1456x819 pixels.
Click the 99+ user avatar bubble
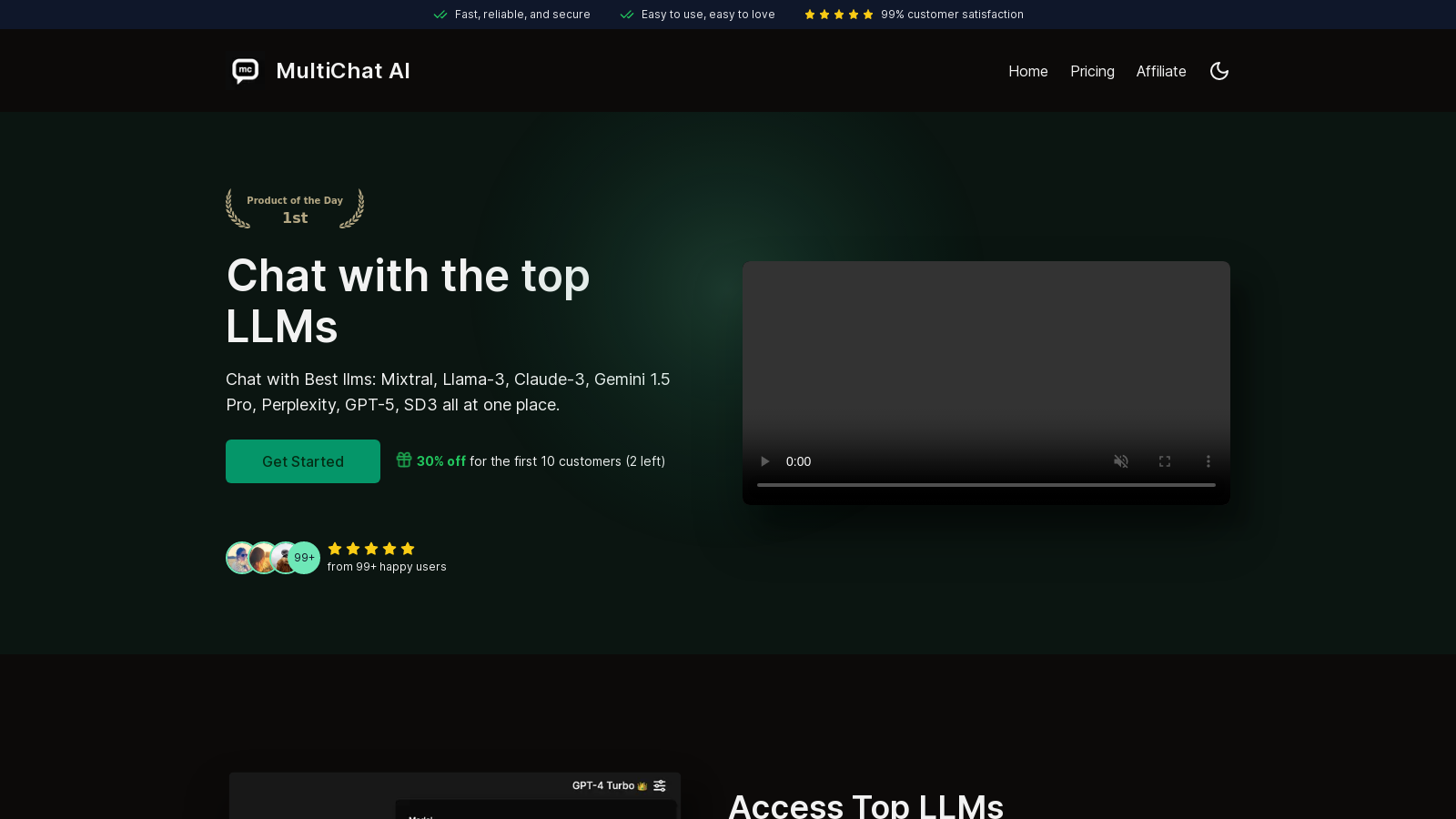click(304, 558)
